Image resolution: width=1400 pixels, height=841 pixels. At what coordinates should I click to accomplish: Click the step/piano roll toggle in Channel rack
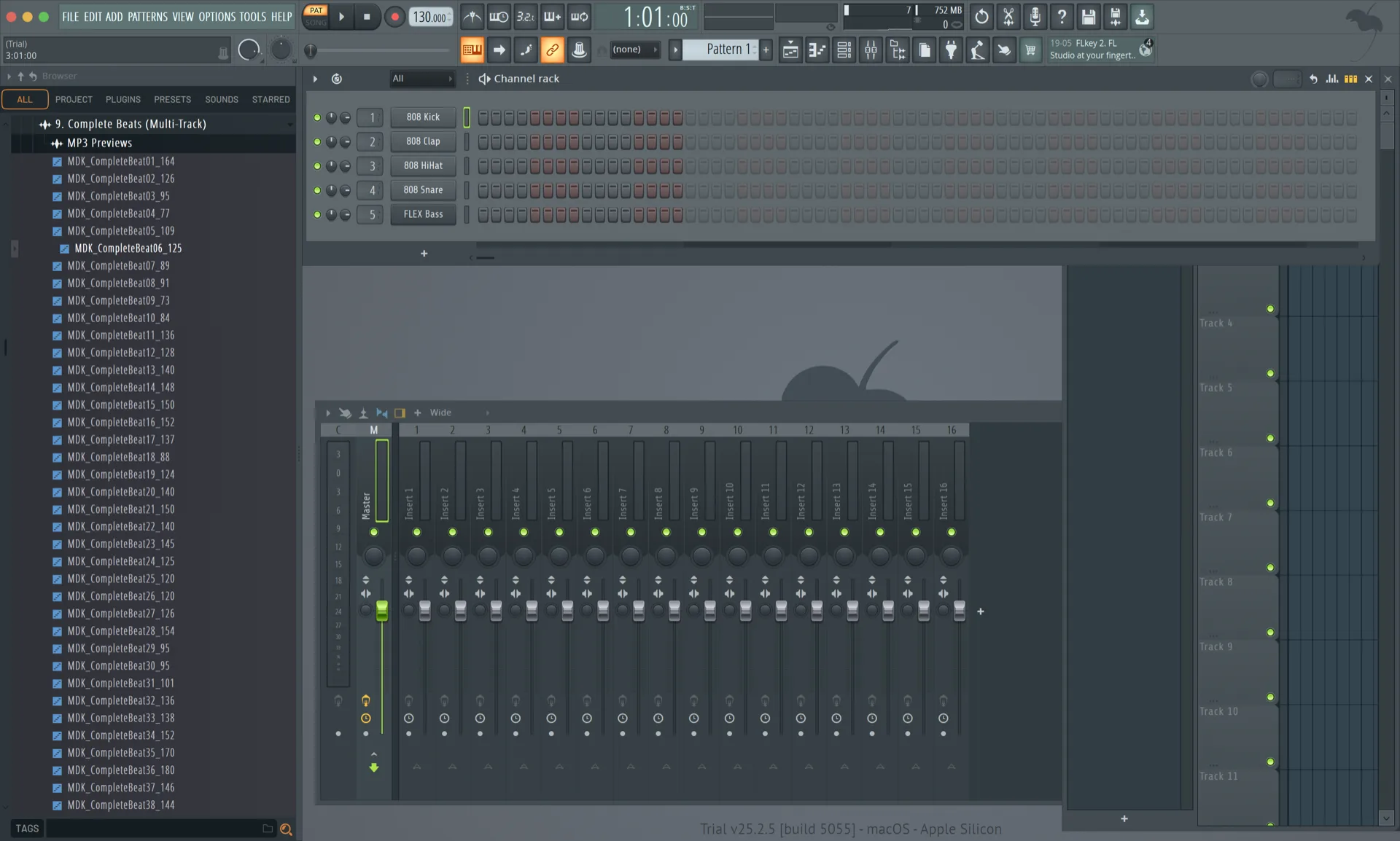tap(1350, 79)
